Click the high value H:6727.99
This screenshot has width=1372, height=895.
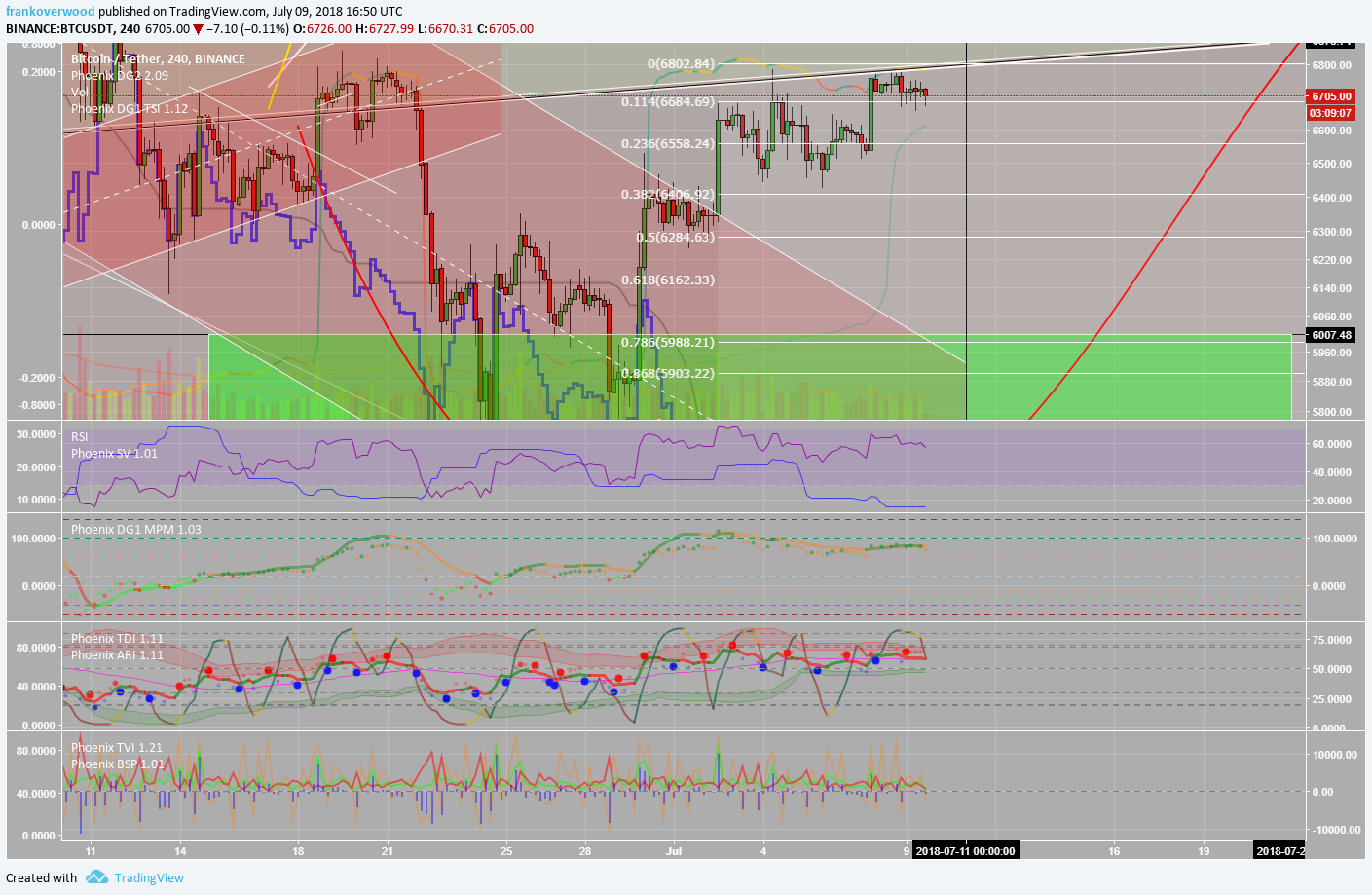click(x=385, y=28)
